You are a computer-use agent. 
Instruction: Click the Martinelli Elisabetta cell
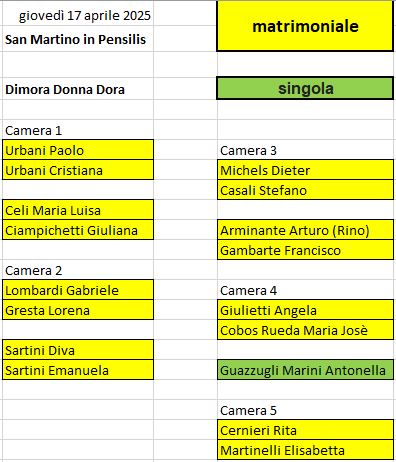(305, 450)
